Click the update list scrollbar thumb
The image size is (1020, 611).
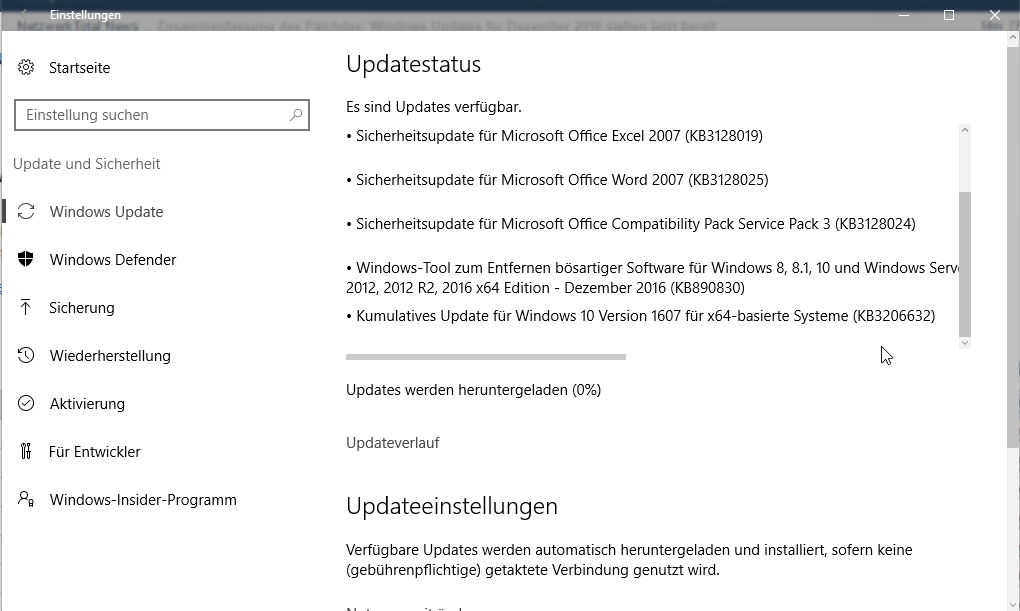(964, 262)
